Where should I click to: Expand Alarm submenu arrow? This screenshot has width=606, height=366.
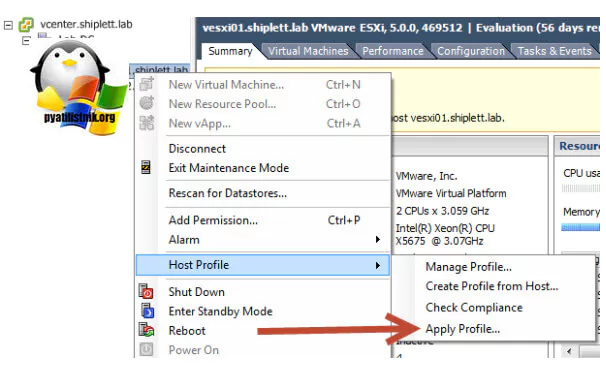[x=378, y=240]
